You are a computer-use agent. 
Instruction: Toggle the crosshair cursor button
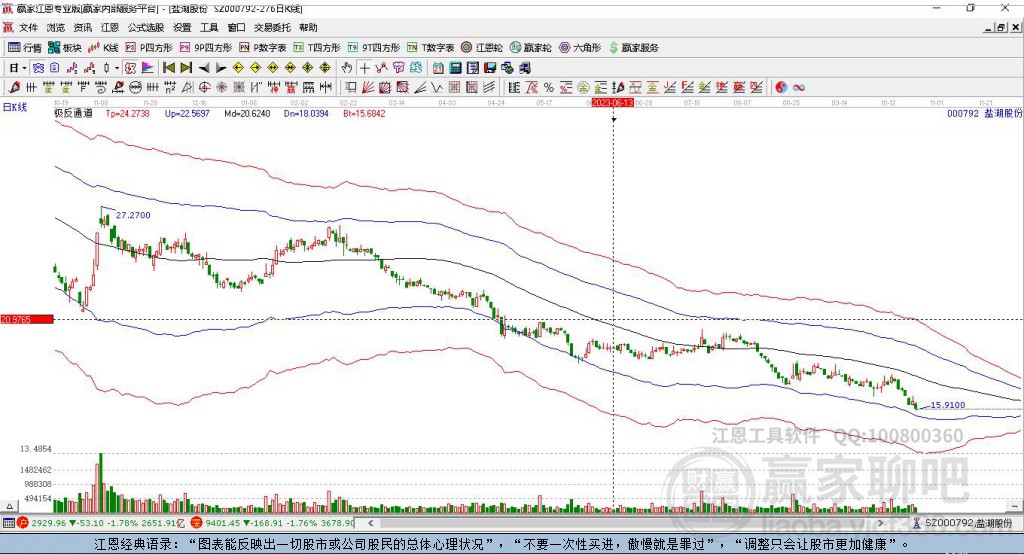364,67
